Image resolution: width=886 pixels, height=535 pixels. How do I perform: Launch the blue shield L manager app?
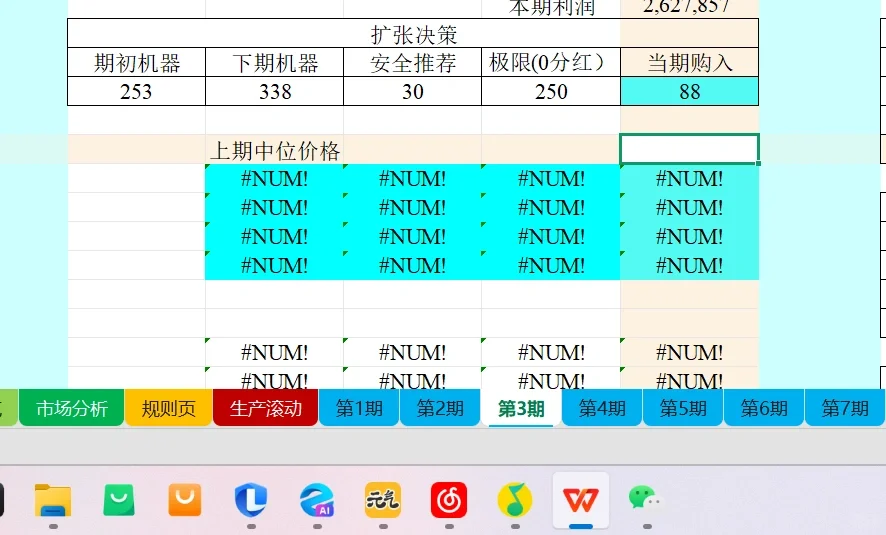251,500
